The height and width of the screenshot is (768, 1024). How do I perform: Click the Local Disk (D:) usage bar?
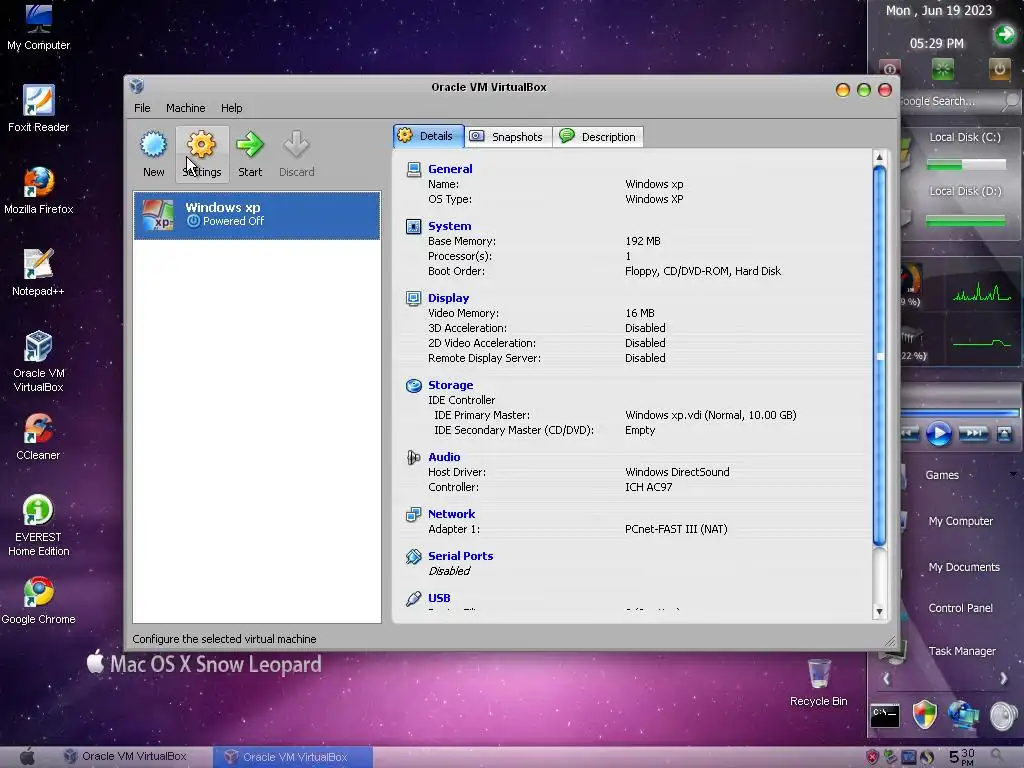tap(966, 221)
